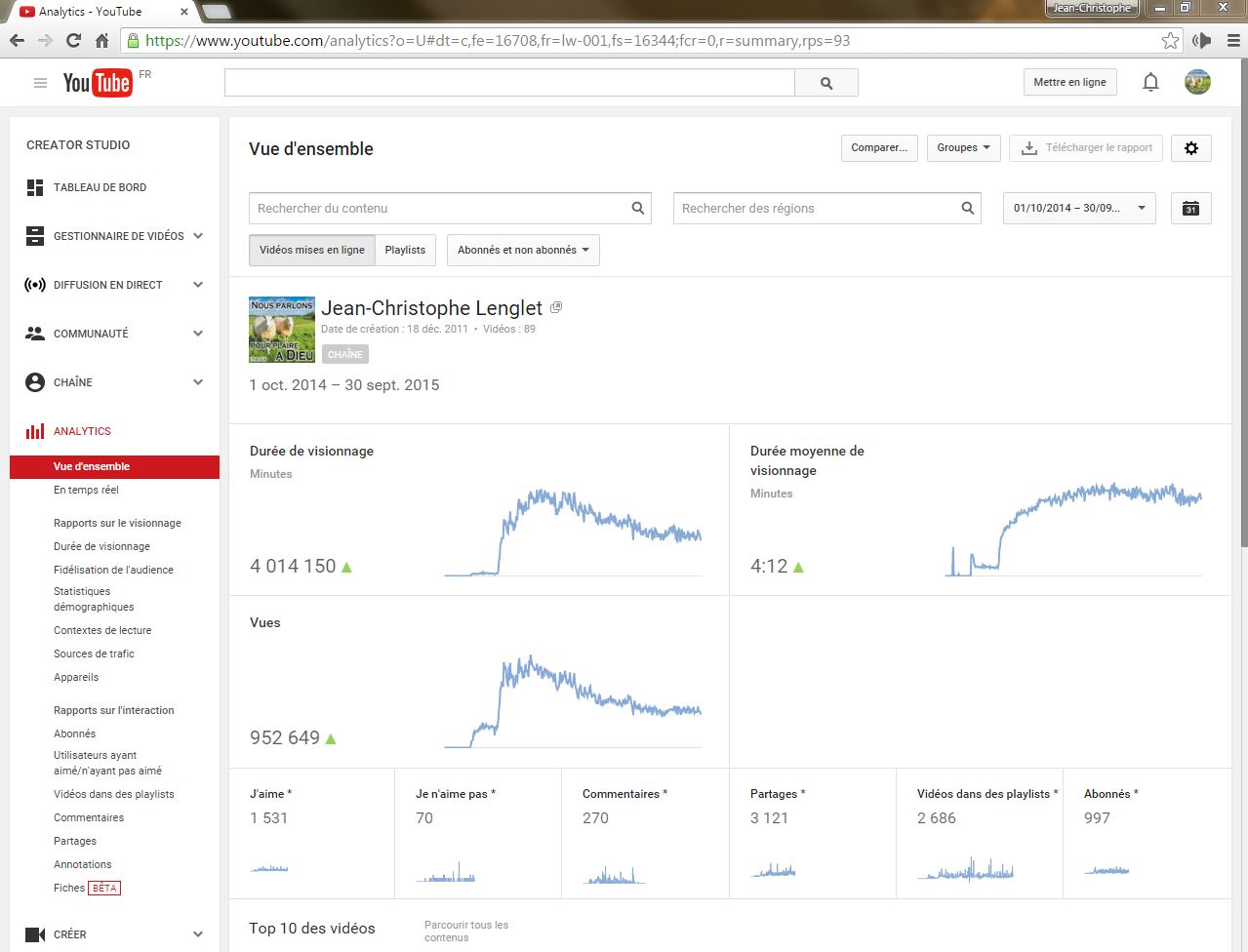
Task: Open Jean-Christophe Lenglet channel name link
Action: [431, 308]
